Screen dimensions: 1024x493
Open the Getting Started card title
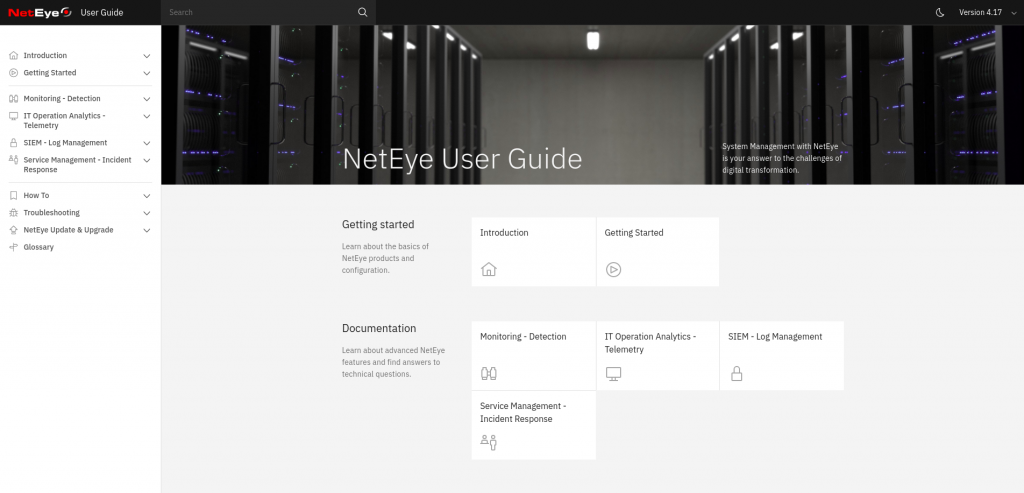(633, 232)
